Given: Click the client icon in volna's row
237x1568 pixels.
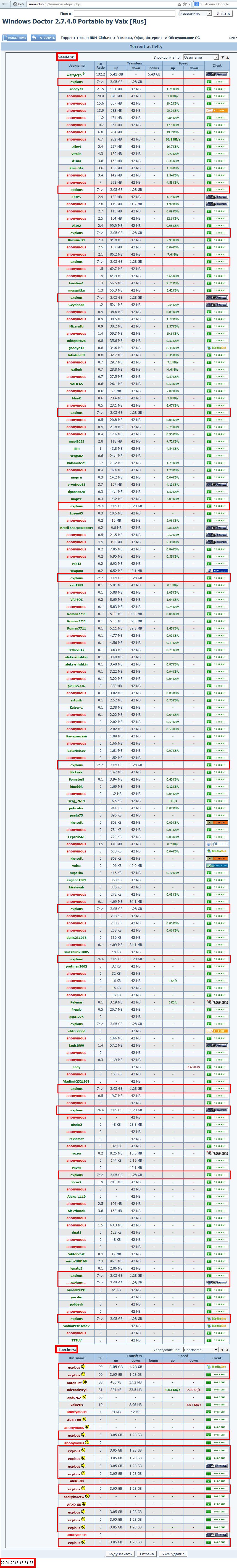Looking at the screenshot, I should pos(217,865).
